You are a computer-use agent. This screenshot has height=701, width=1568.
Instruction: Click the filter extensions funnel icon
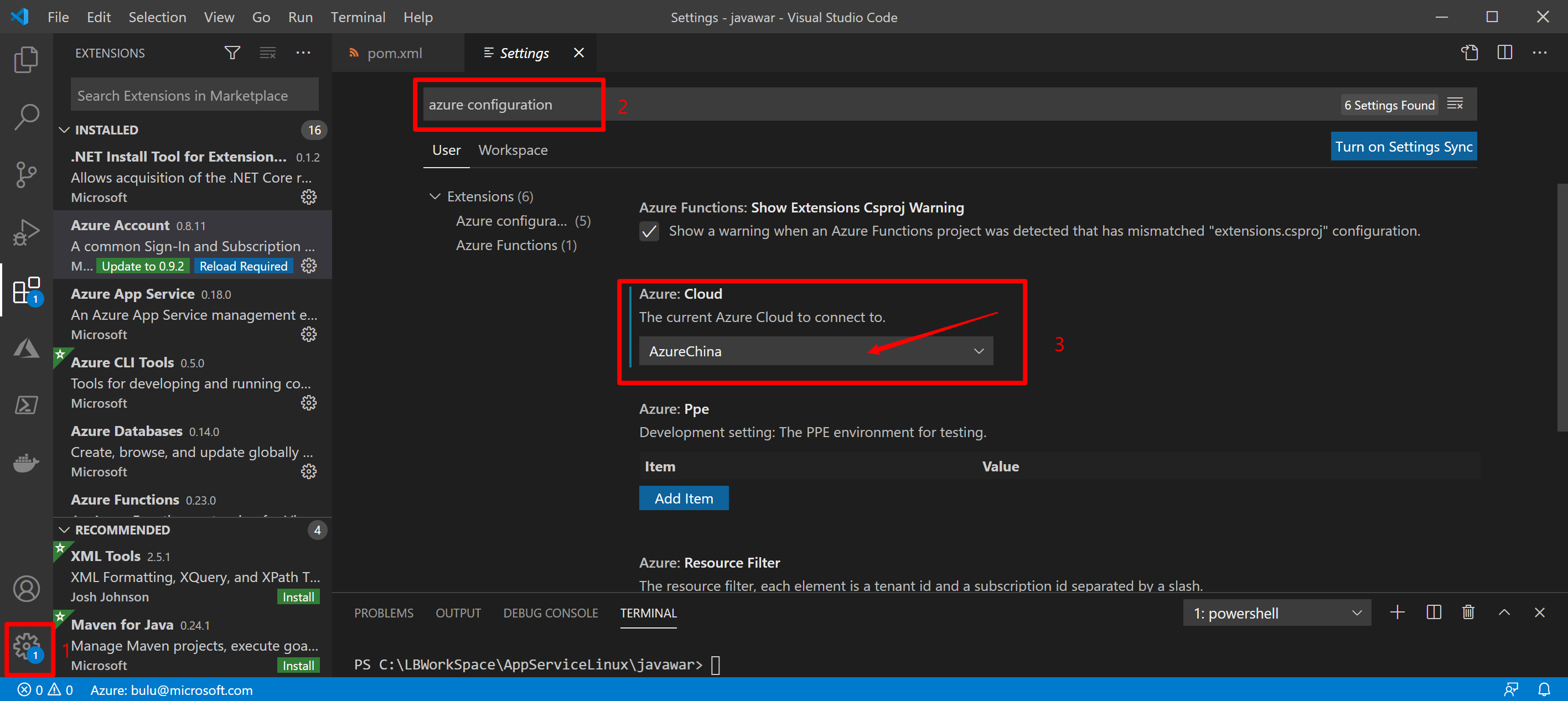[x=232, y=53]
